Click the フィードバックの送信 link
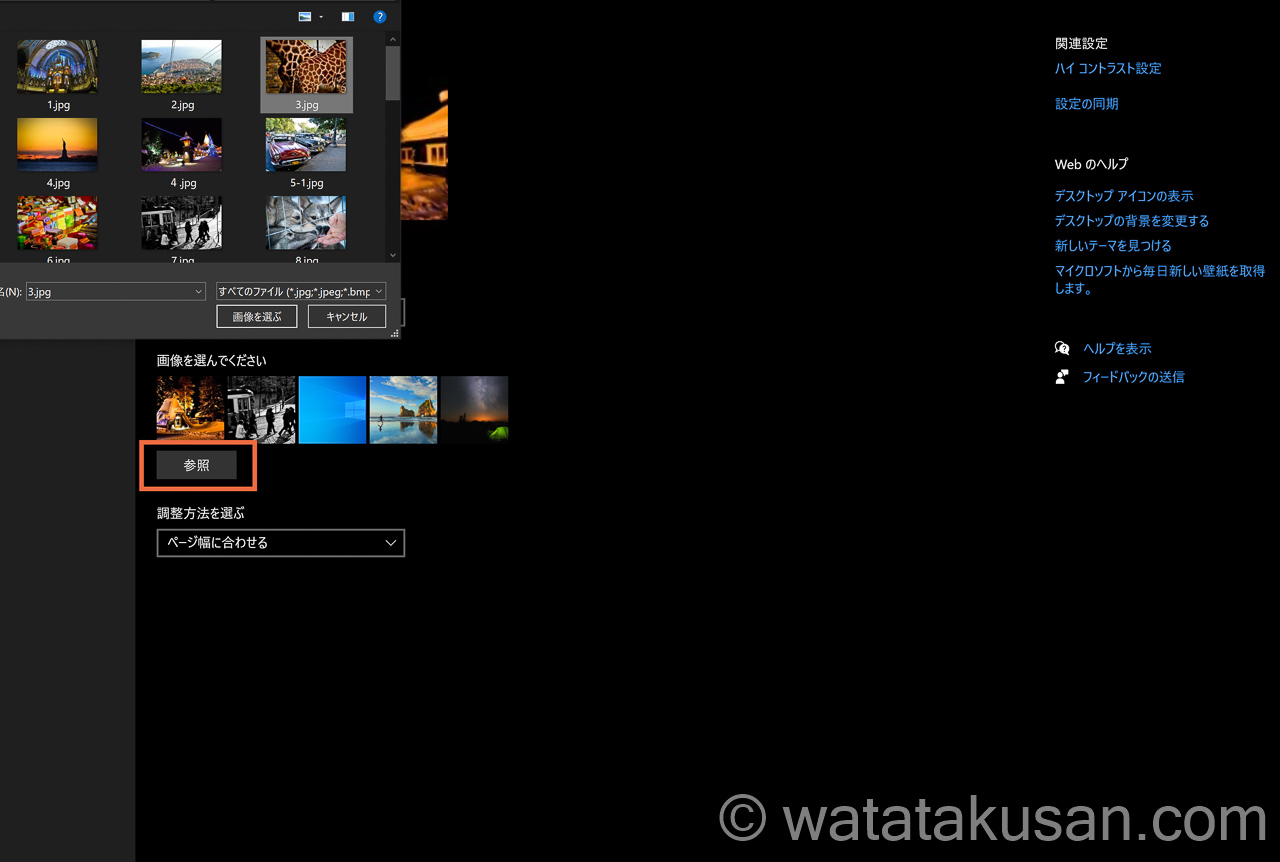The height and width of the screenshot is (862, 1280). click(x=1133, y=378)
